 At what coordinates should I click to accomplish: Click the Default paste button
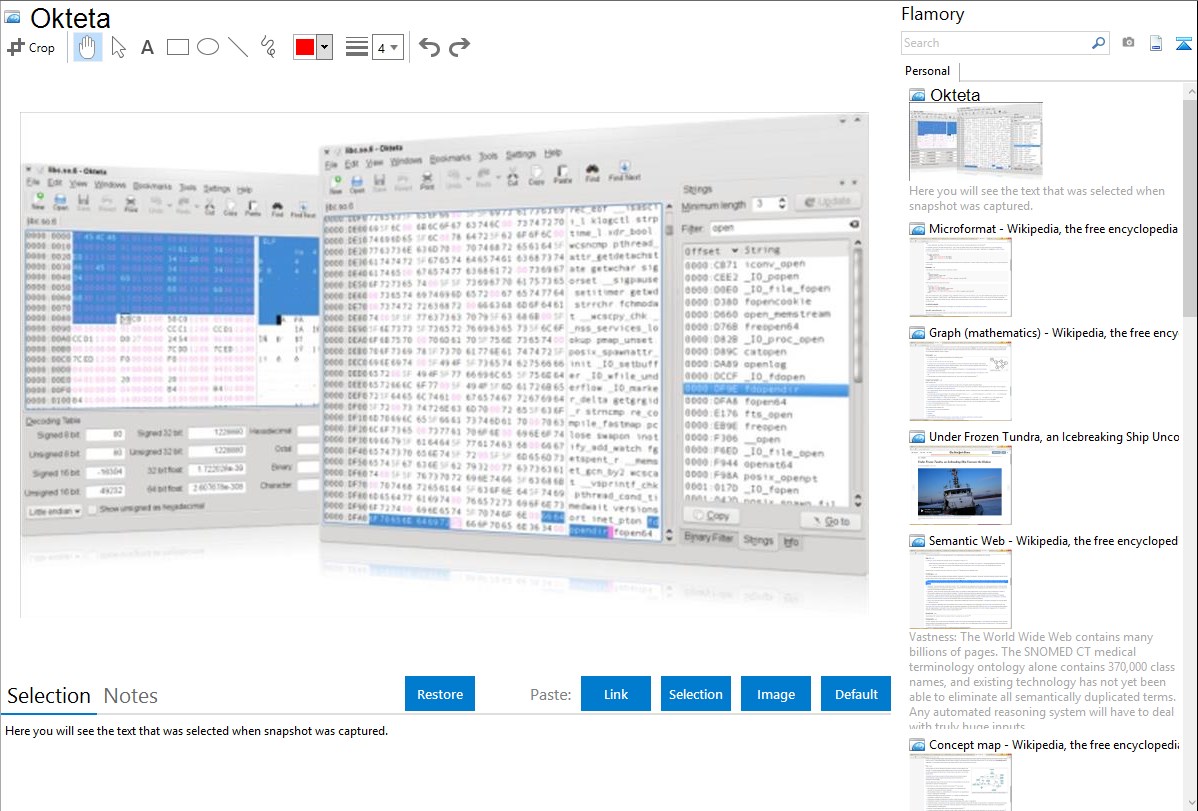coord(856,694)
